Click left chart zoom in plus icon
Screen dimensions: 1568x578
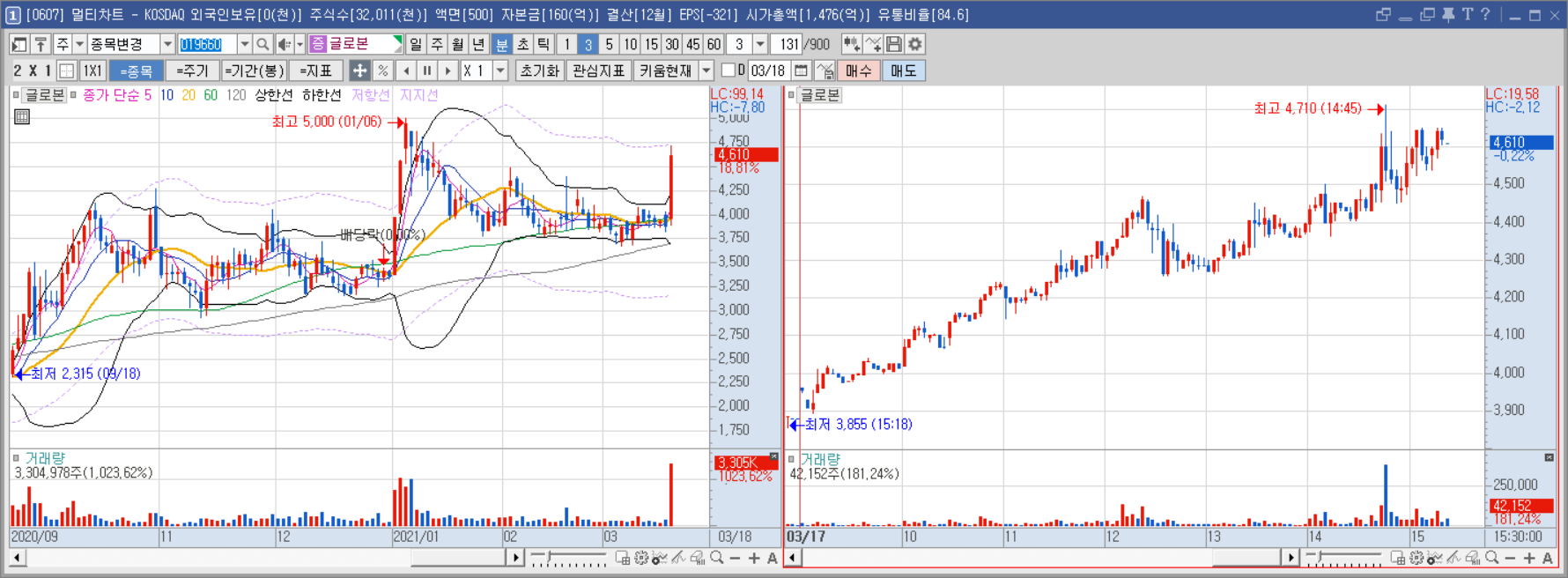[754, 558]
